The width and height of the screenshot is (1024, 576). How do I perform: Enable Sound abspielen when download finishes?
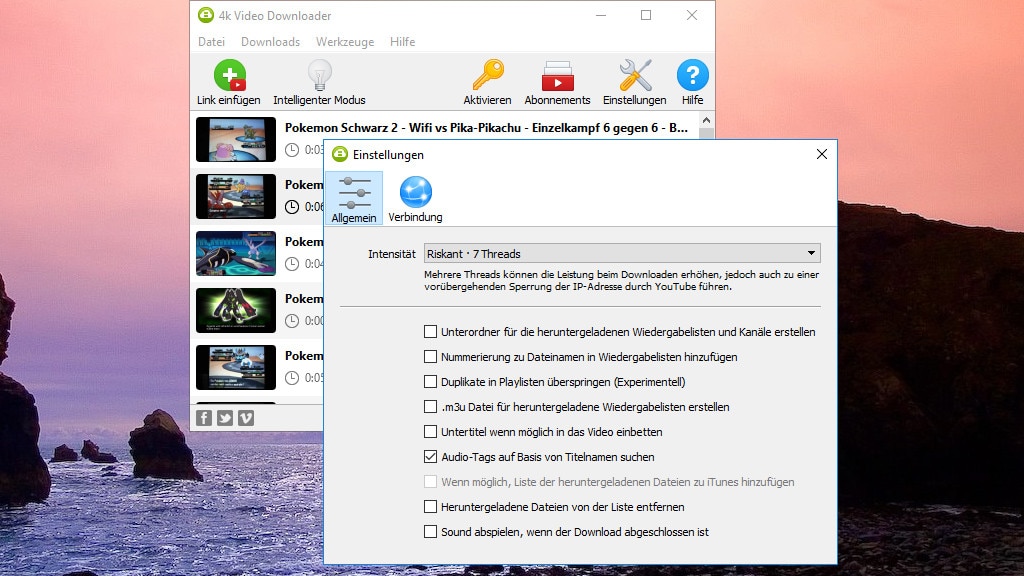coord(430,532)
